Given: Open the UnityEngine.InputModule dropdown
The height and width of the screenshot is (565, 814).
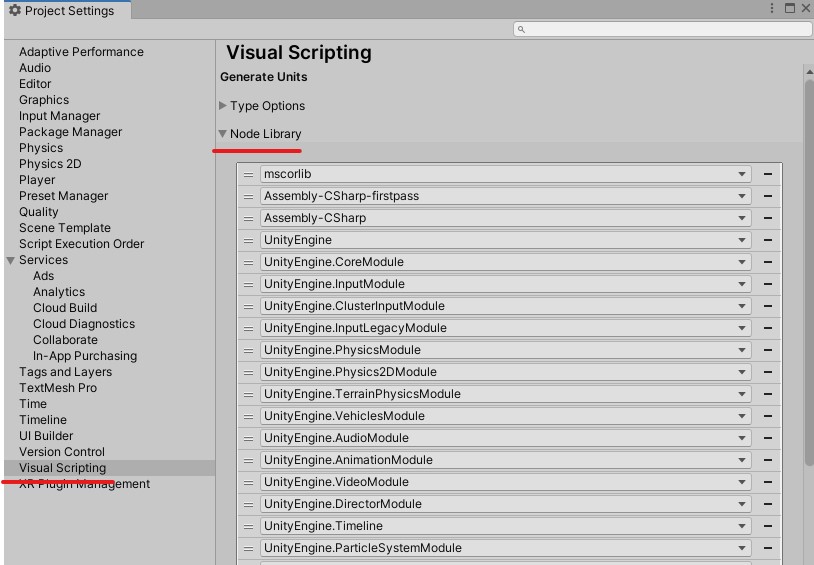Looking at the screenshot, I should (506, 284).
